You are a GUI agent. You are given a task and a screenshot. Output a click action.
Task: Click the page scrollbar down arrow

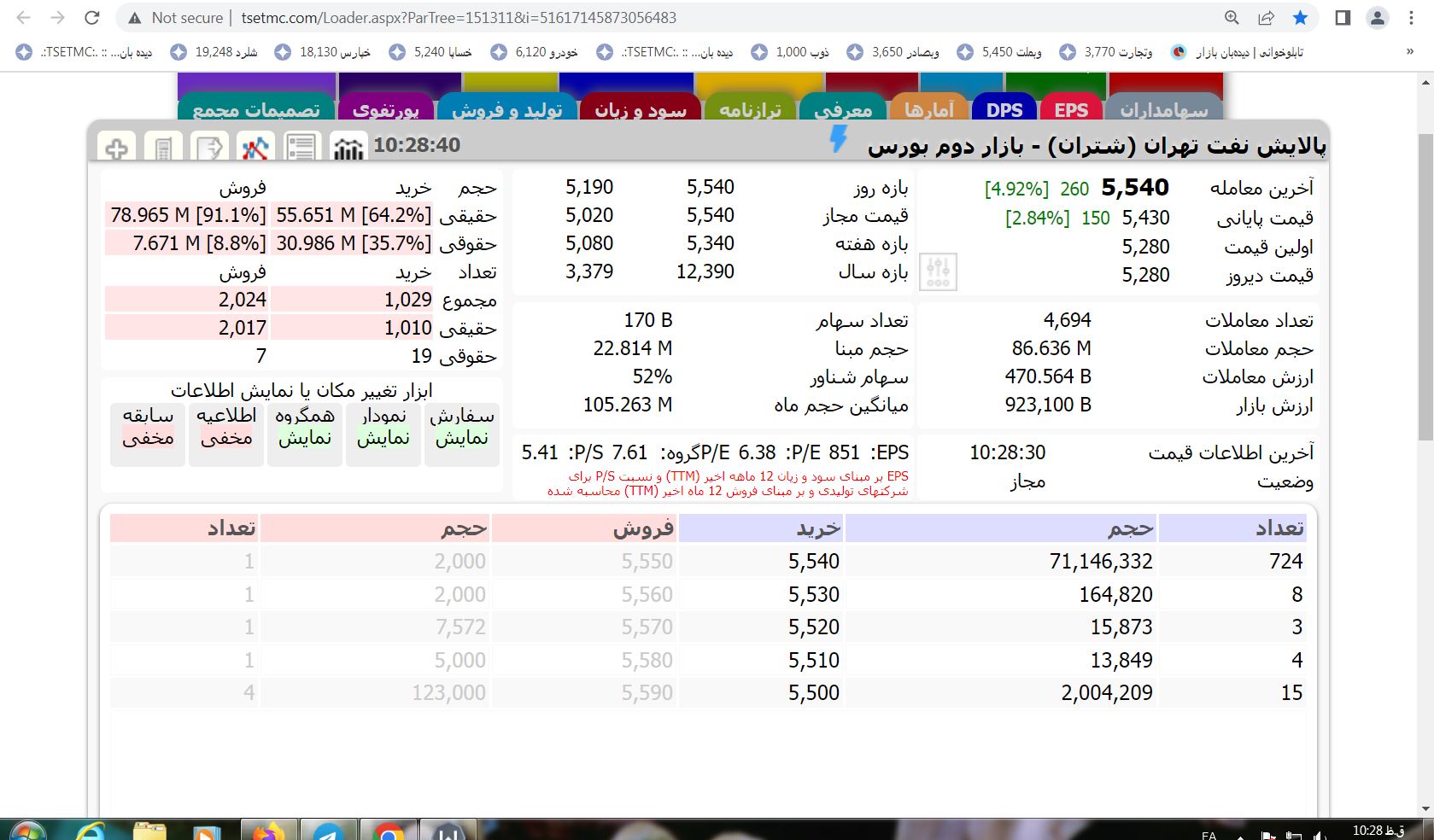click(x=1425, y=808)
